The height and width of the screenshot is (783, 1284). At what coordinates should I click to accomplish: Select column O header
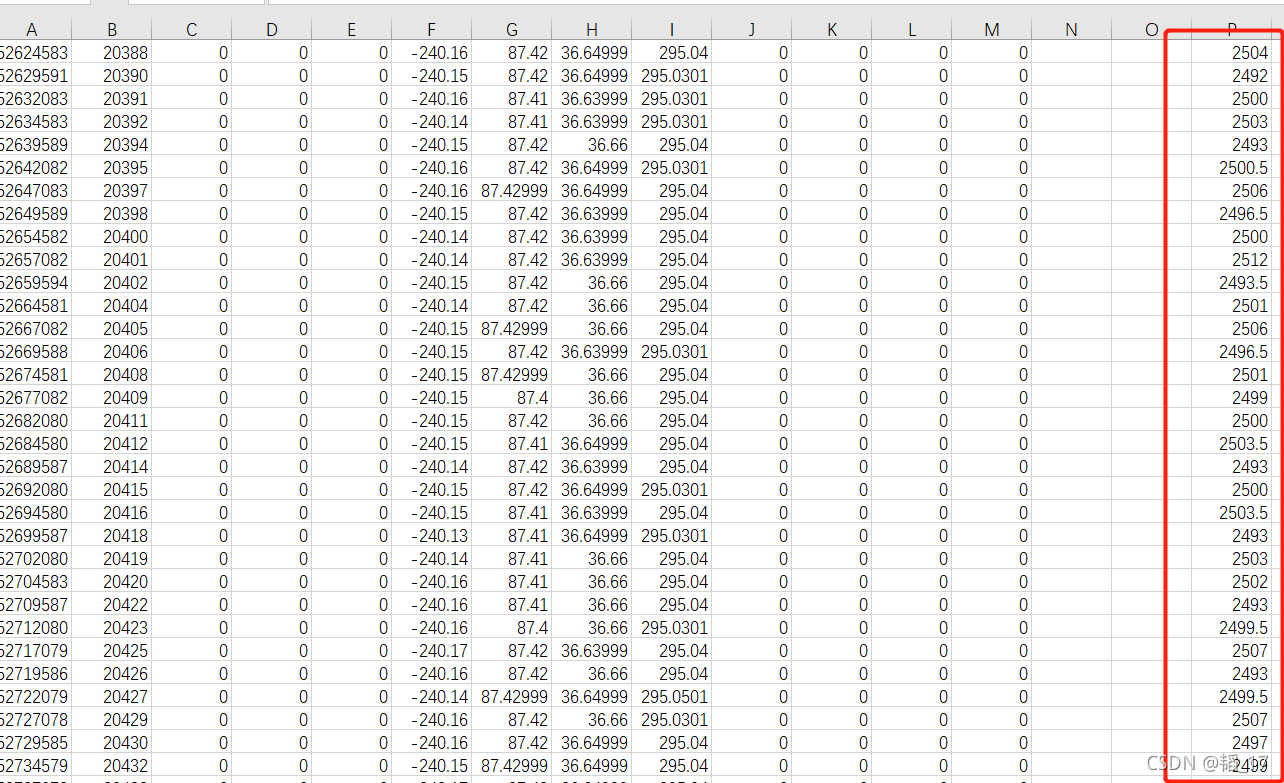coord(1151,30)
